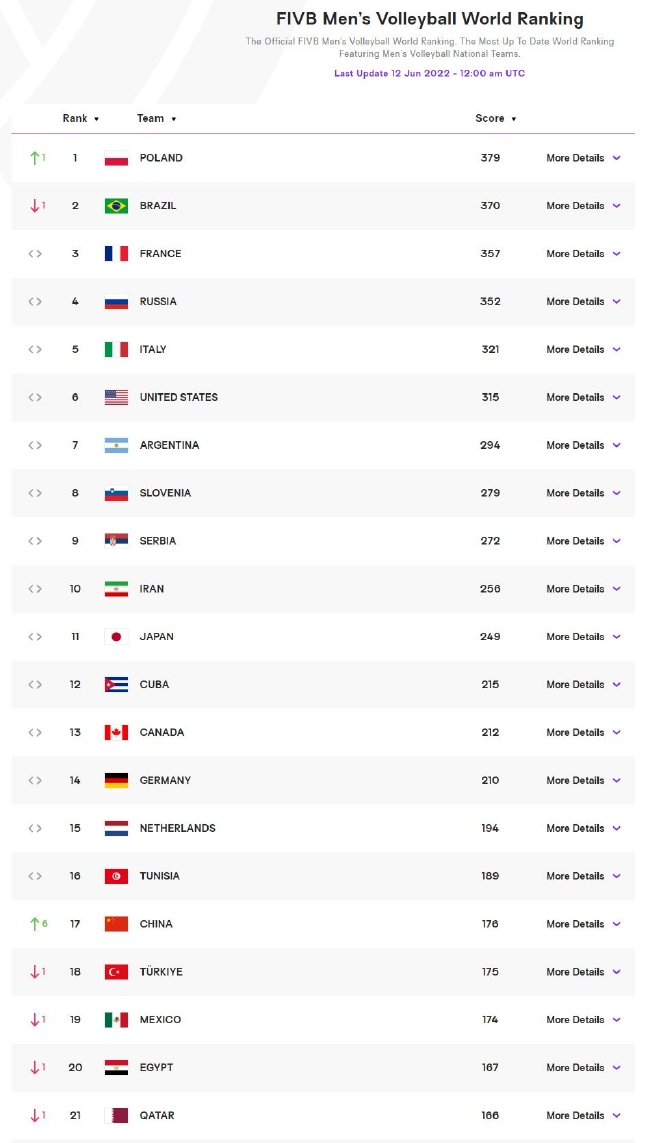This screenshot has height=1143, width=650.
Task: Click the green up arrow beside China
Action: [x=34, y=924]
